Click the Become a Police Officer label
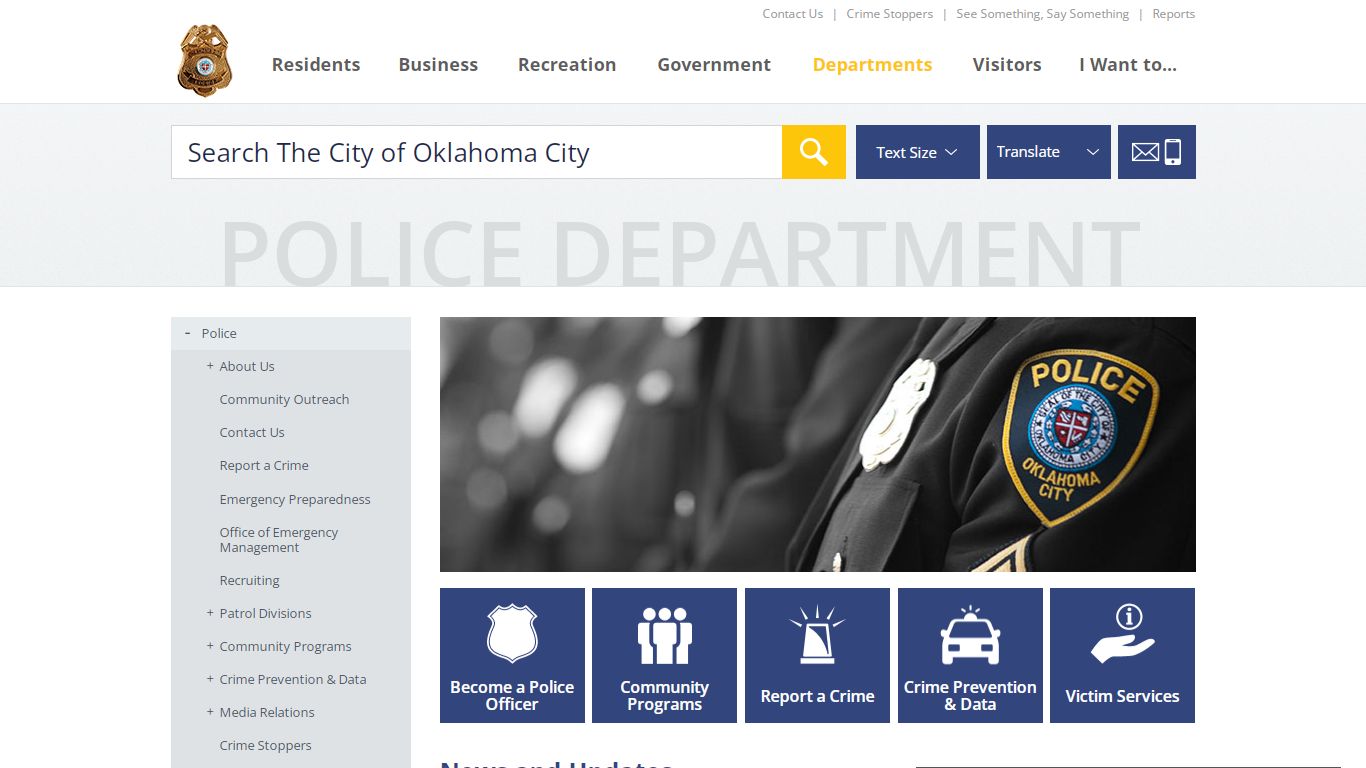The width and height of the screenshot is (1366, 768). click(x=512, y=695)
